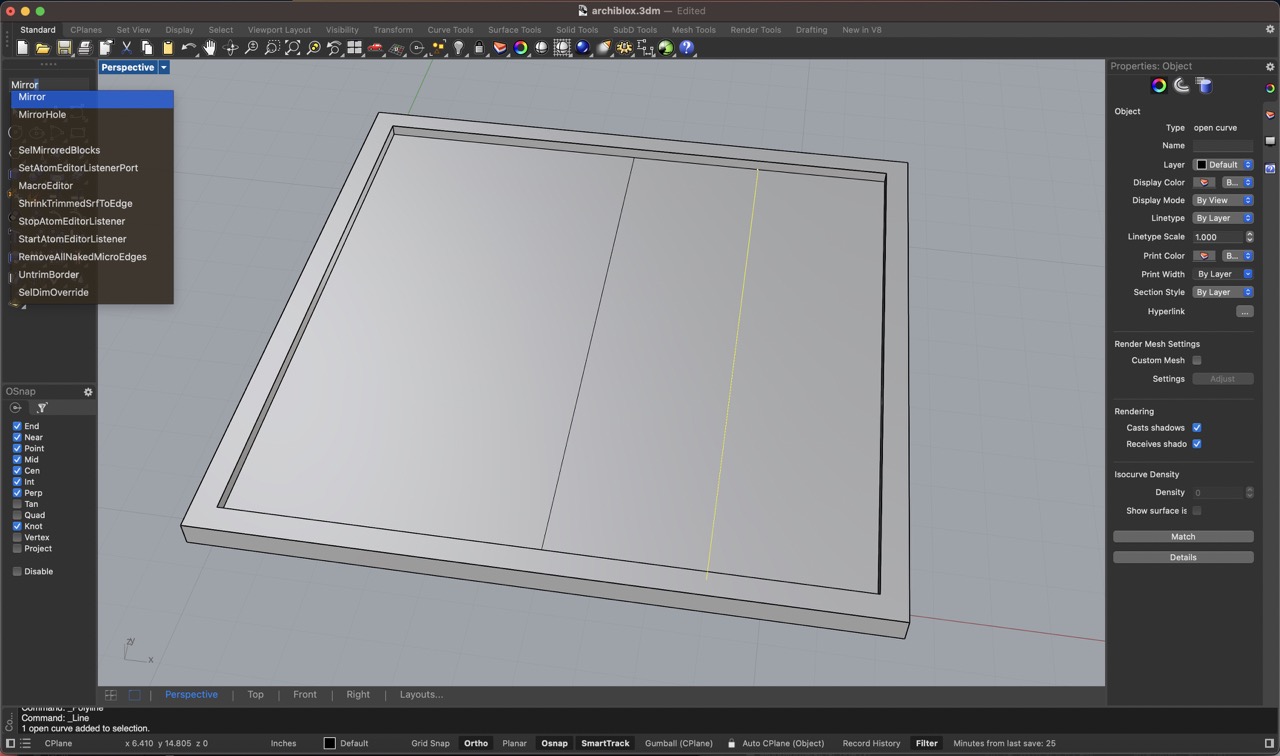Viewport: 1280px width, 756px height.
Task: Undo with the curved arrow icon
Action: 189,48
